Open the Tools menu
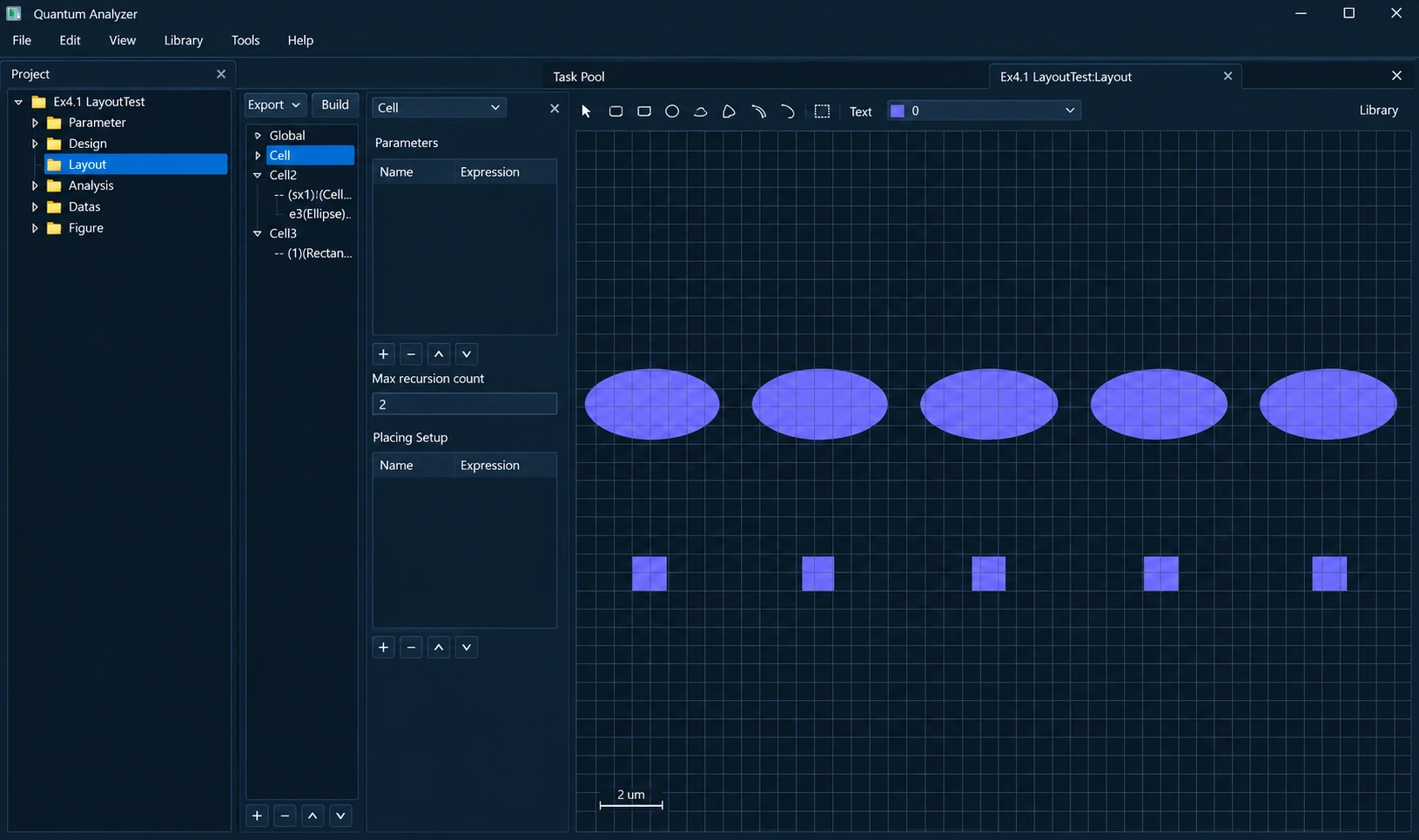The image size is (1419, 840). click(x=245, y=40)
